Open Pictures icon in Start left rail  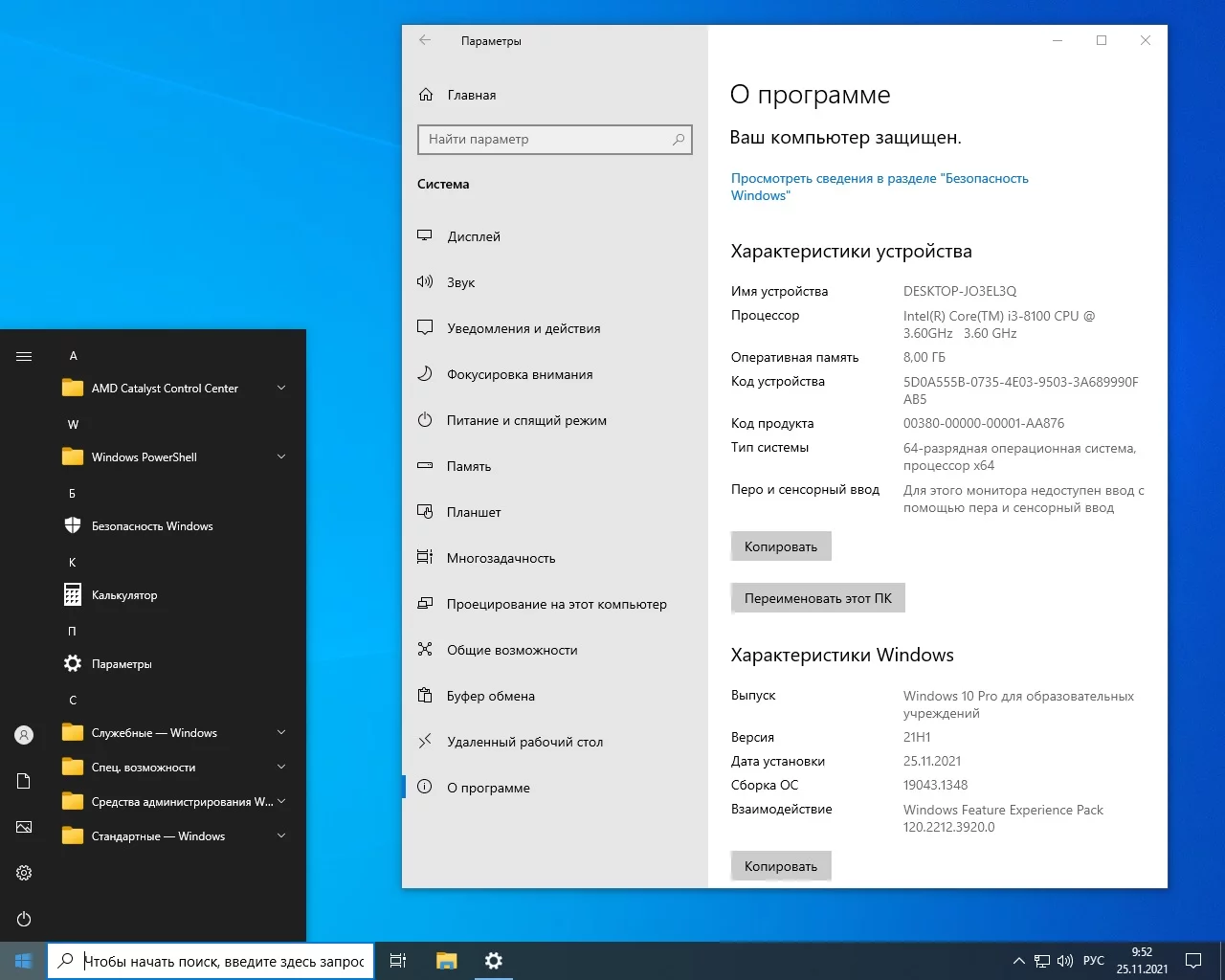[x=24, y=827]
